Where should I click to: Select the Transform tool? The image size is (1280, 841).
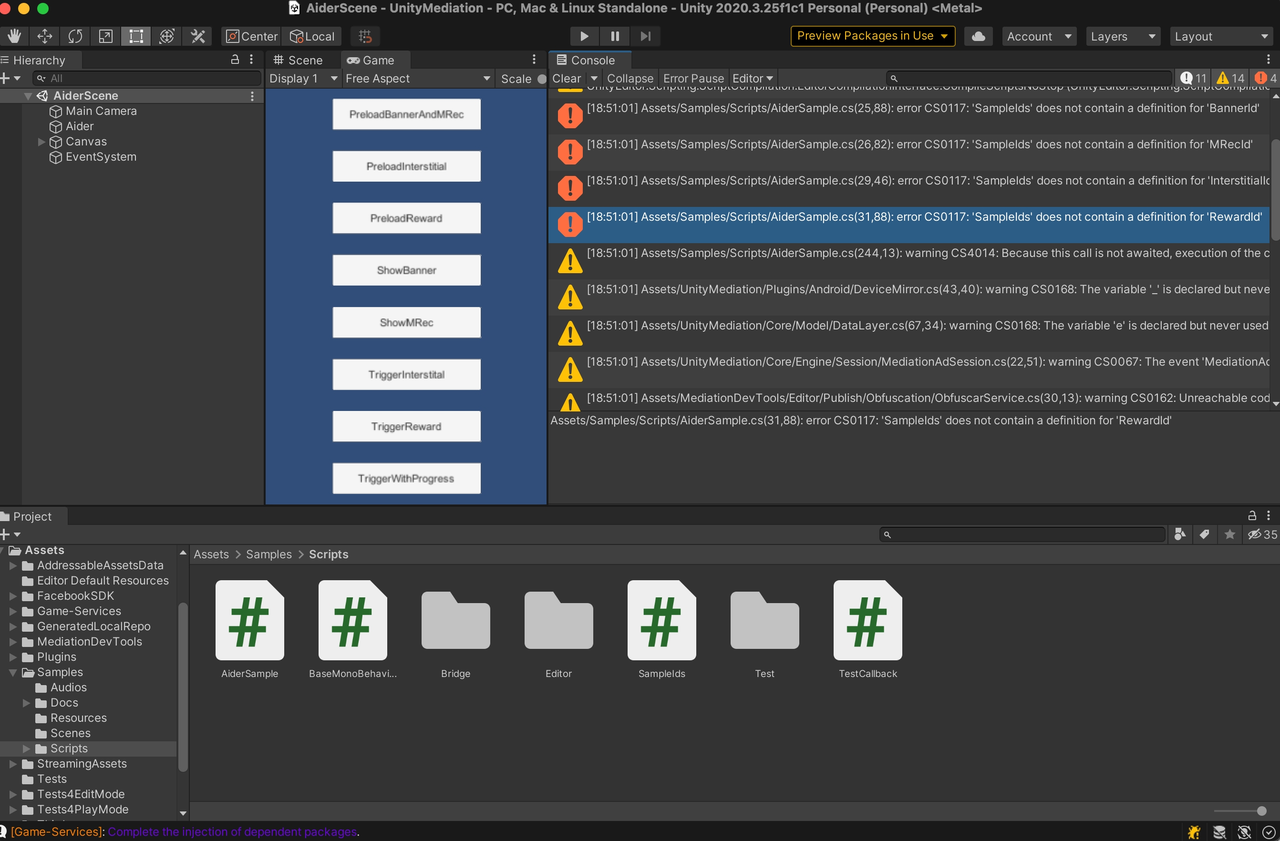[167, 36]
